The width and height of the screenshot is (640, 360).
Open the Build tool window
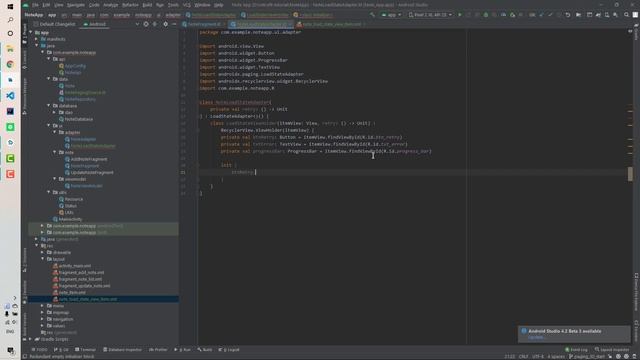(205, 350)
